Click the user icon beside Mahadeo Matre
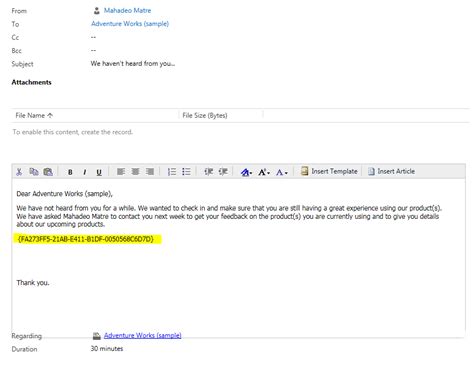The height and width of the screenshot is (373, 474). pos(97,11)
